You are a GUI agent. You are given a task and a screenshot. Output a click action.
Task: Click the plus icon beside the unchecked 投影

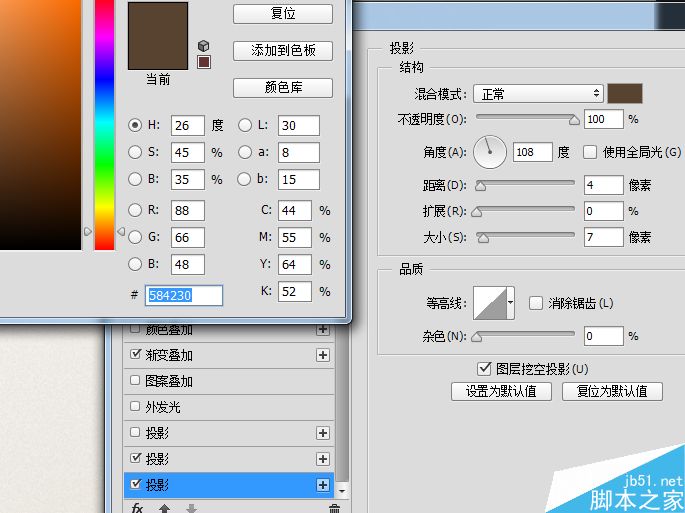click(x=323, y=433)
